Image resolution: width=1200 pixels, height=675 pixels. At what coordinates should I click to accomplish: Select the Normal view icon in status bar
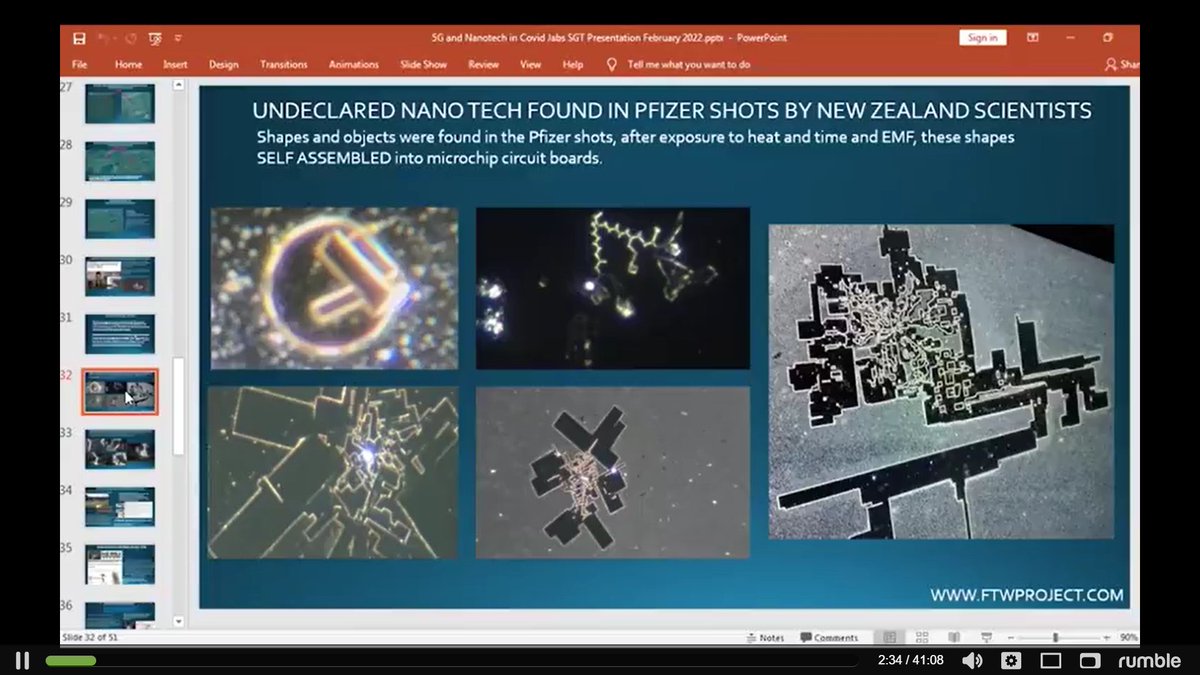(890, 637)
